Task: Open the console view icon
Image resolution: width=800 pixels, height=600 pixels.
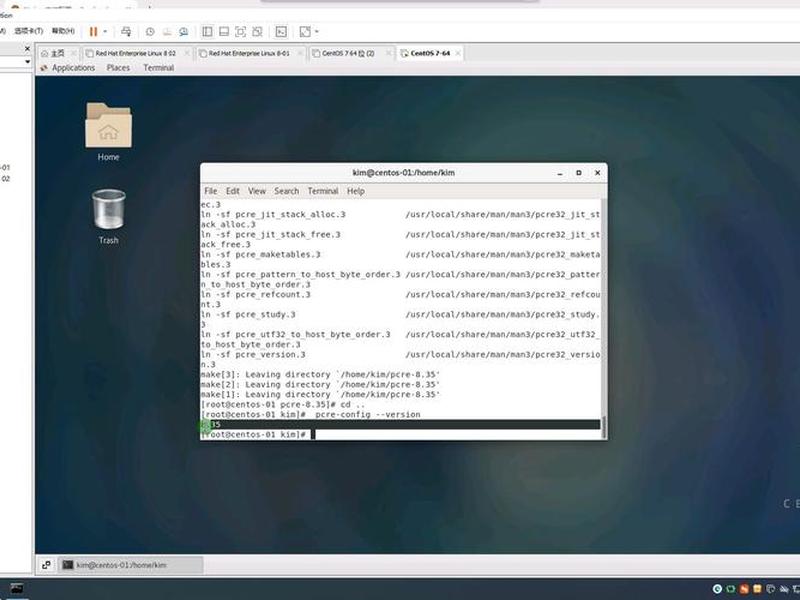Action: 281,32
